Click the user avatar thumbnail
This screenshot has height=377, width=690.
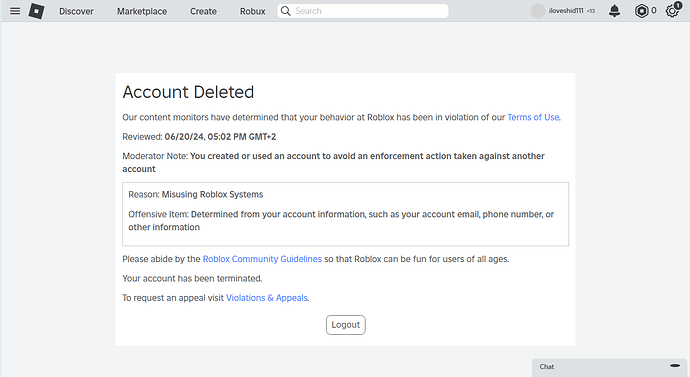538,11
